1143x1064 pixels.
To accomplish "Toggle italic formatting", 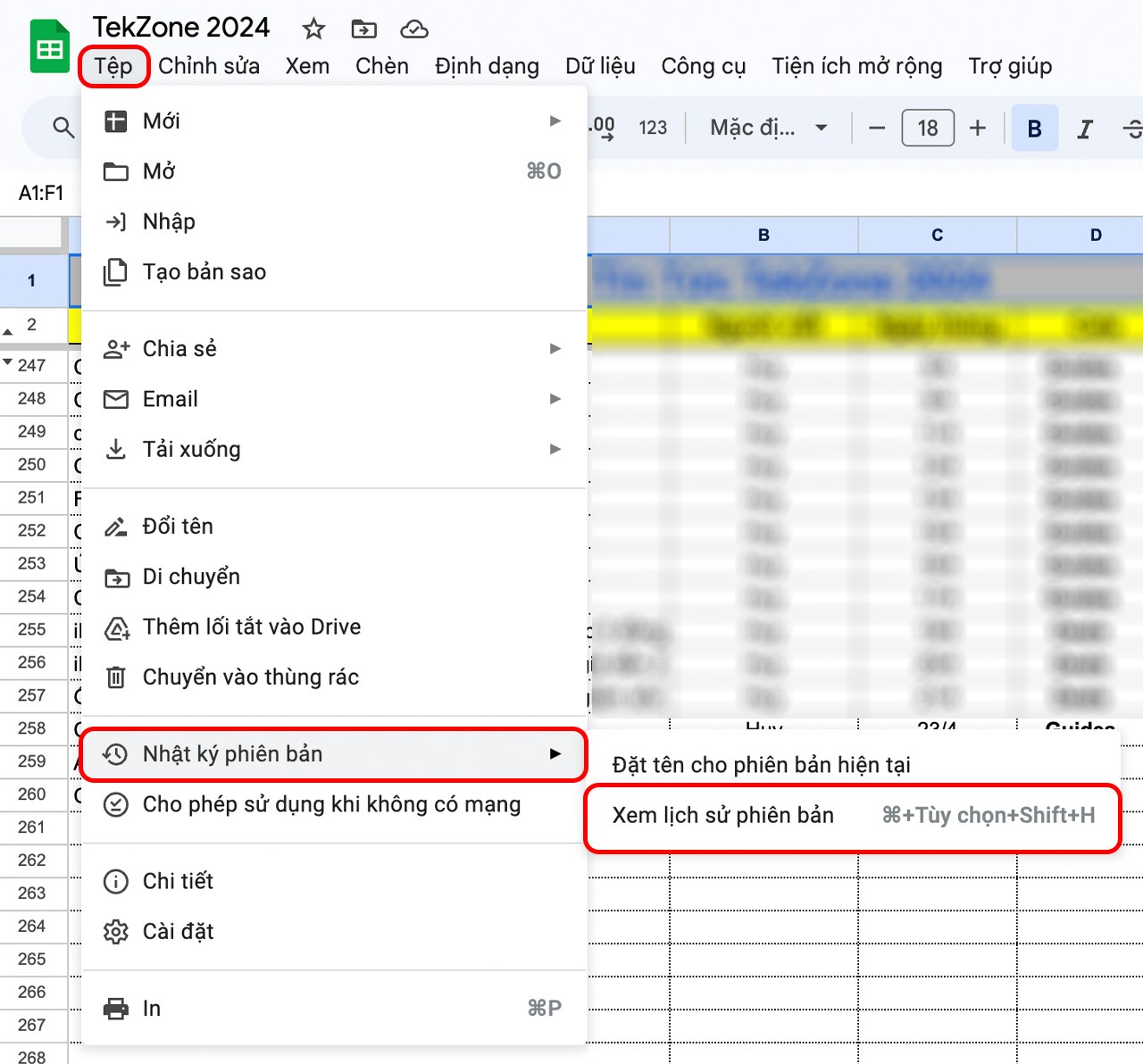I will click(1085, 129).
